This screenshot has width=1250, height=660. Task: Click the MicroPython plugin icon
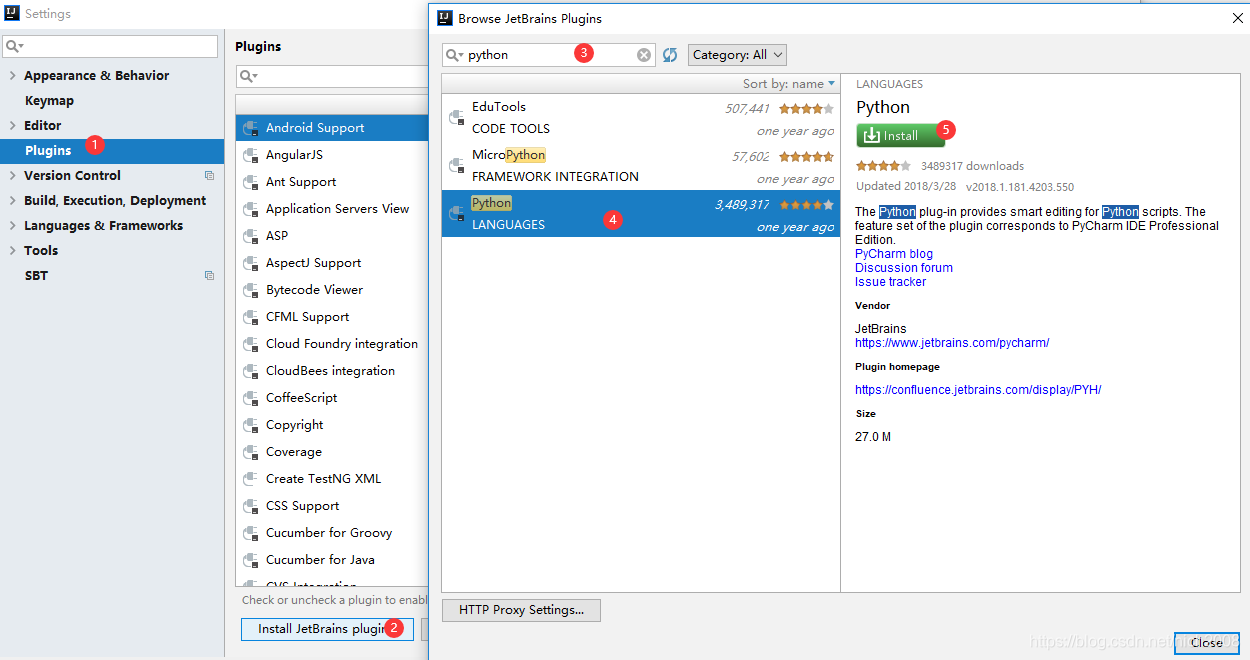tap(456, 166)
